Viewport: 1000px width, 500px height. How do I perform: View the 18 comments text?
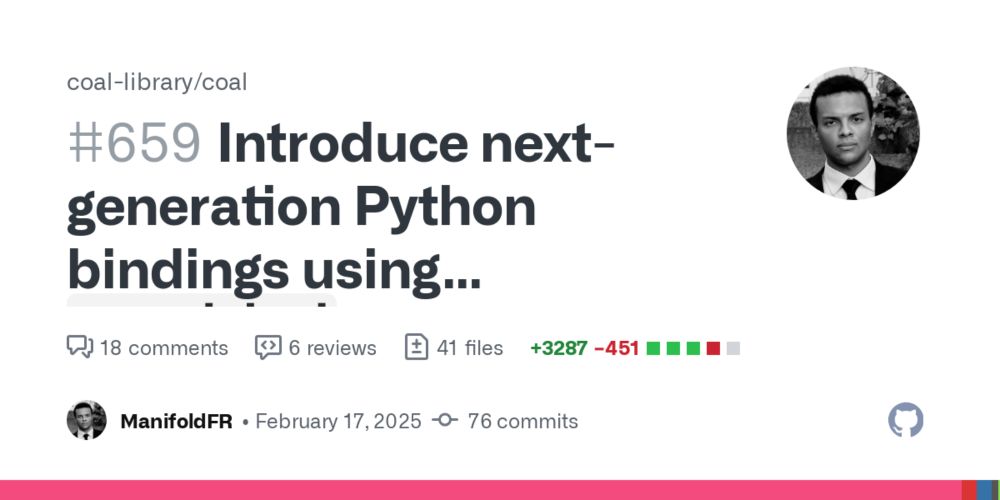click(164, 348)
